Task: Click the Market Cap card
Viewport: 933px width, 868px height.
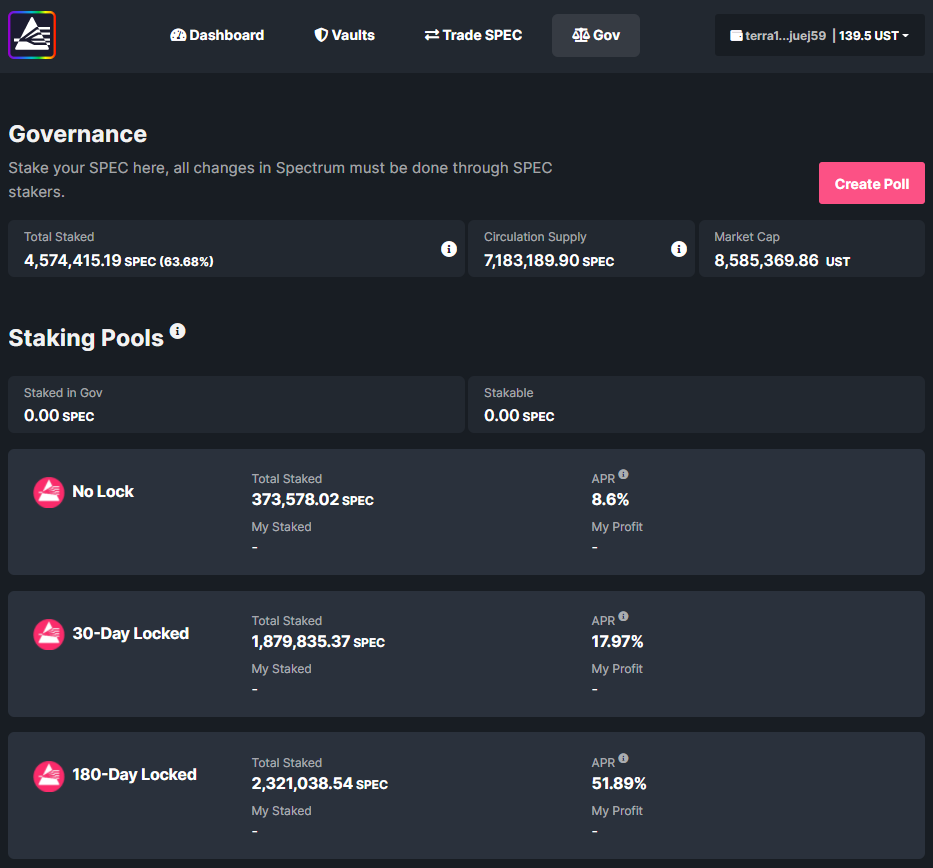Action: point(811,249)
